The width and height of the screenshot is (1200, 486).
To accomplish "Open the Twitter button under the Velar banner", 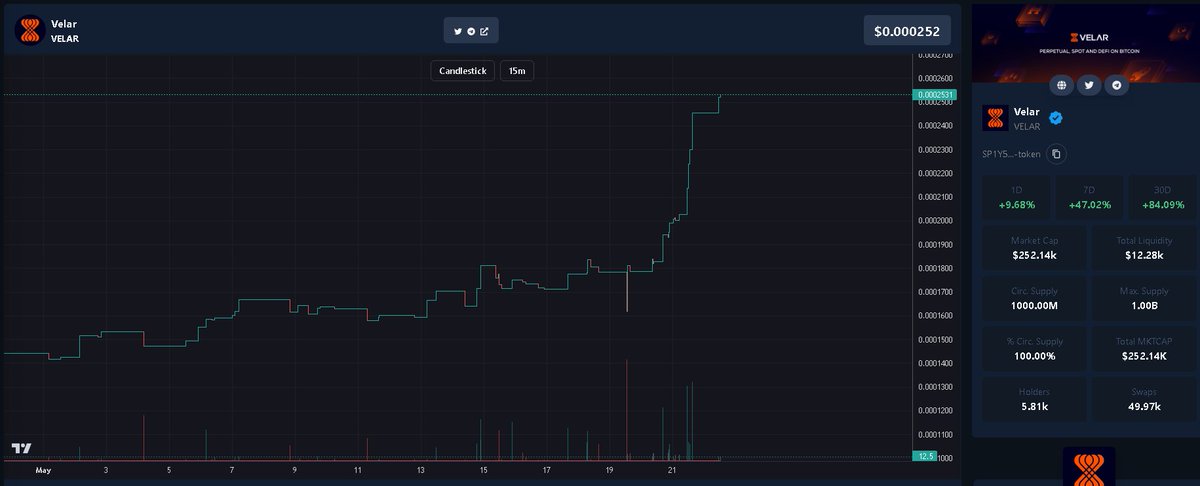I will pos(1089,85).
